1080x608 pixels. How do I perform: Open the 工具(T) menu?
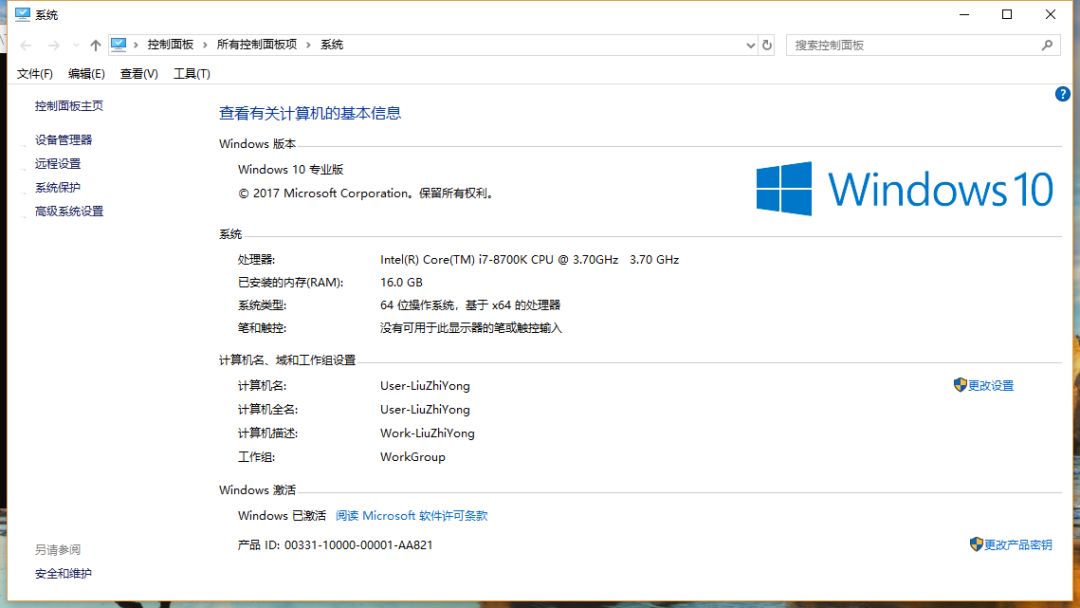(x=191, y=74)
